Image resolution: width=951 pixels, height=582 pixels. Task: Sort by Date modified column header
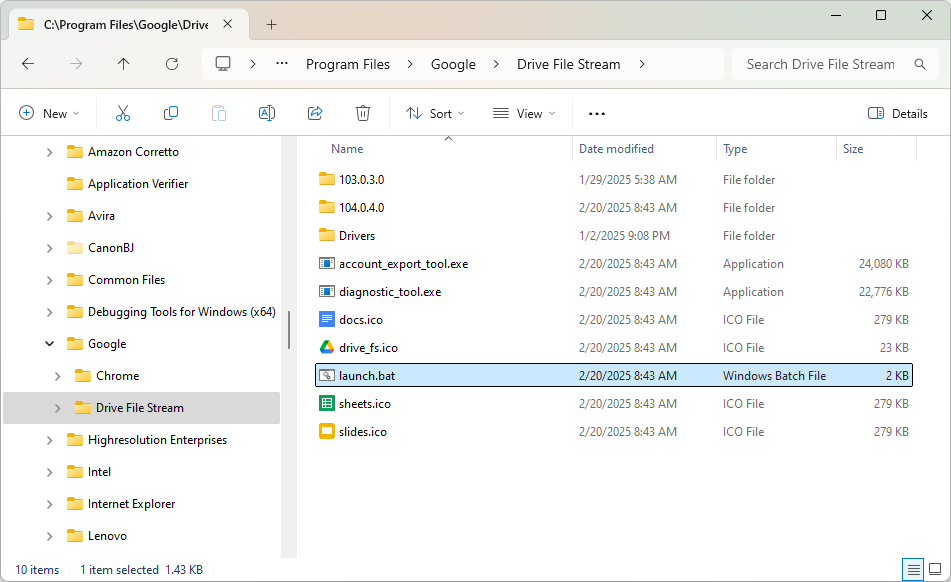616,149
